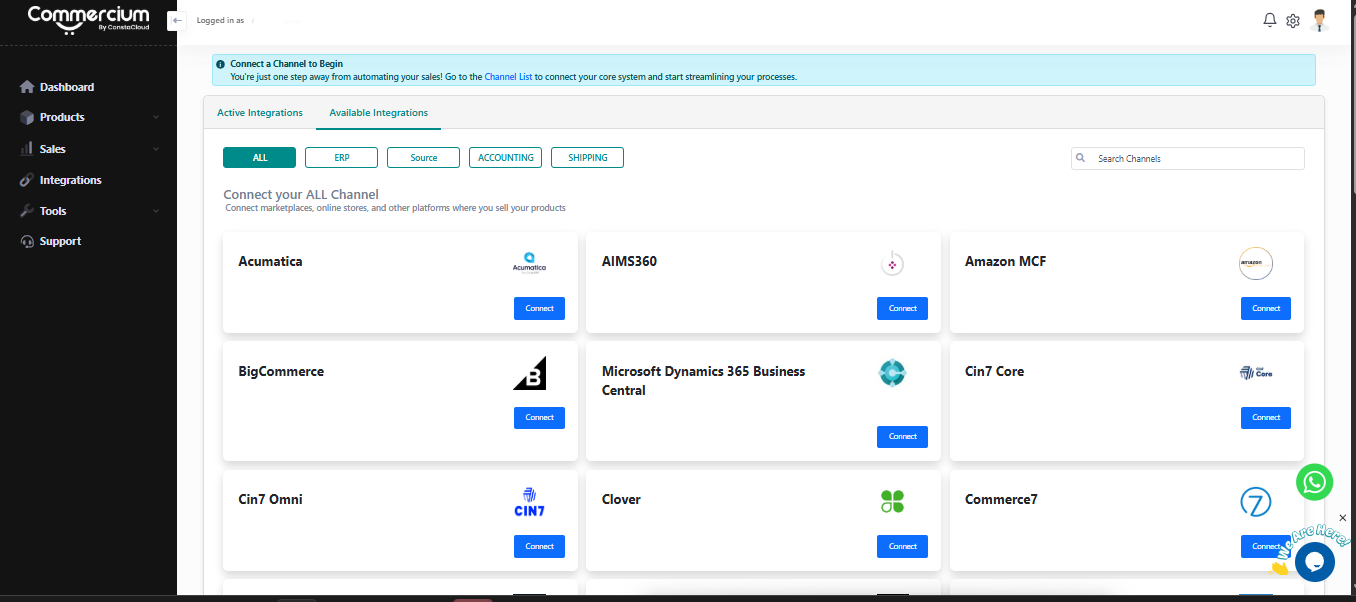1356x602 pixels.
Task: Connect Microsoft Dynamics 365 Business Central
Action: 903,436
